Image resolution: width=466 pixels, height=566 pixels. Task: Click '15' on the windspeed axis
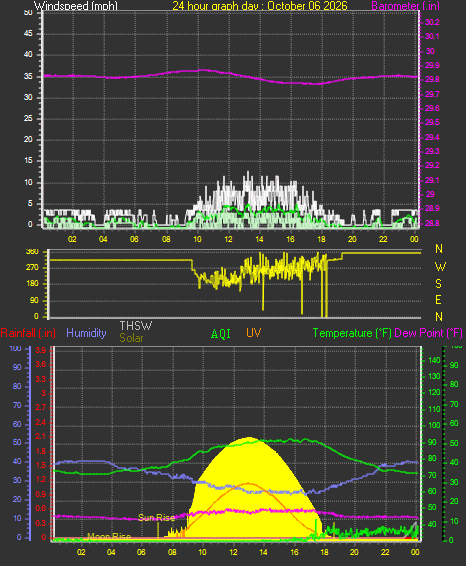(28, 160)
